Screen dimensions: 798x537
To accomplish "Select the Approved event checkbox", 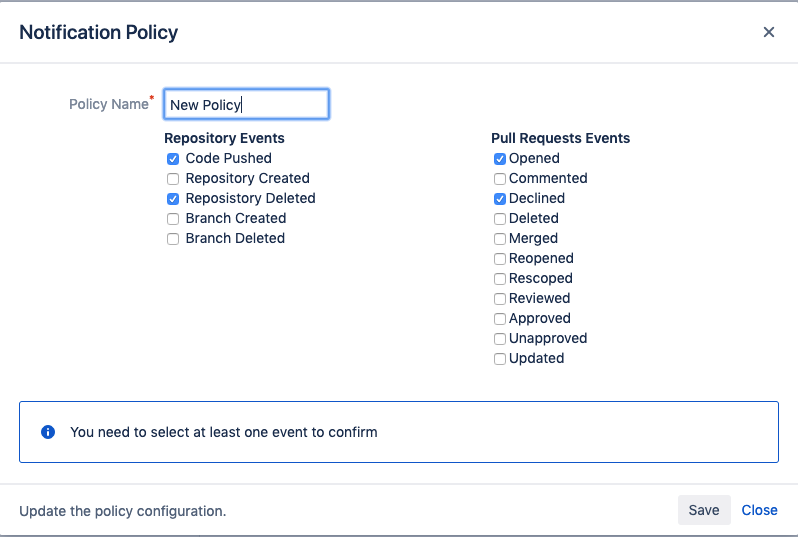I will click(x=500, y=319).
